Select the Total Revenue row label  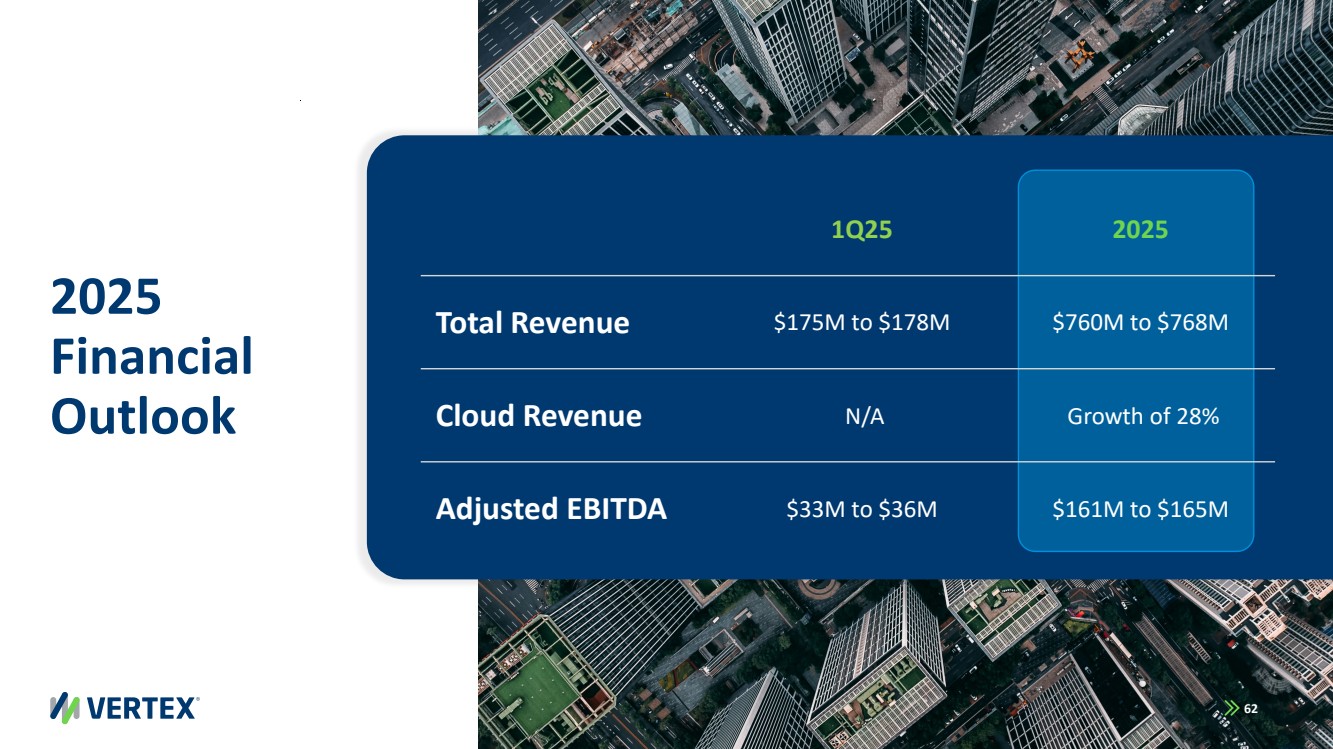532,323
